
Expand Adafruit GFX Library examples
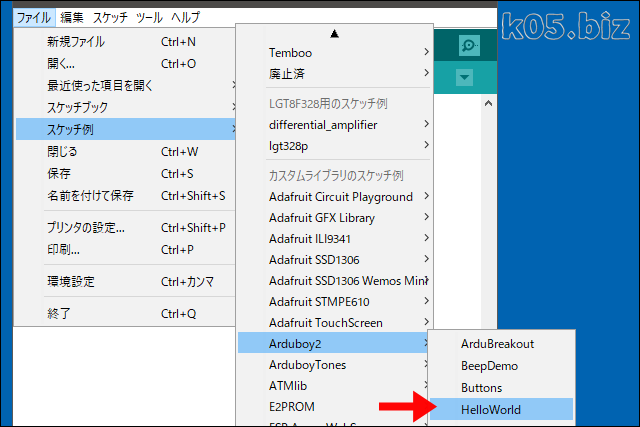(x=335, y=218)
